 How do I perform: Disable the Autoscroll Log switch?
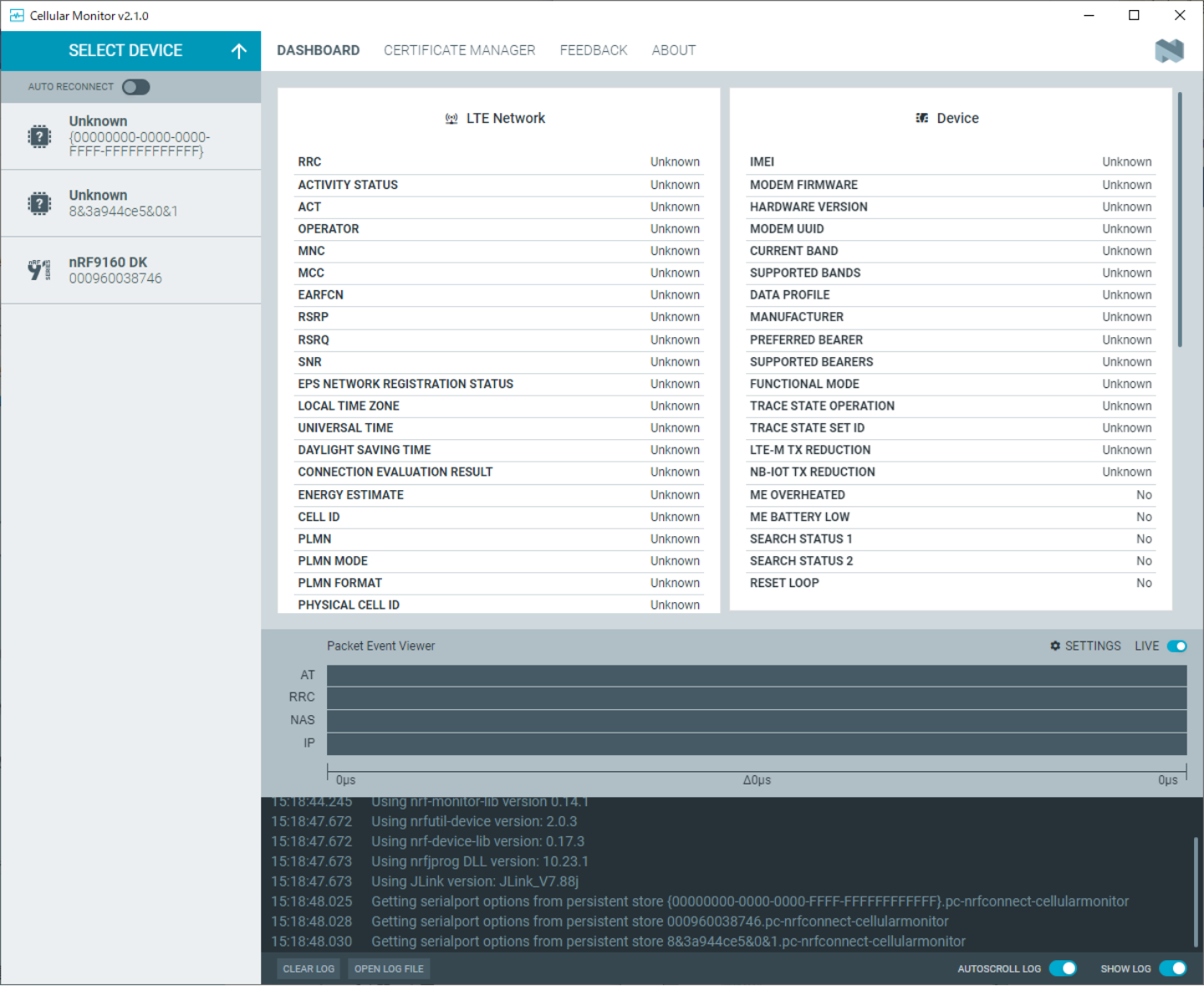coord(1063,968)
